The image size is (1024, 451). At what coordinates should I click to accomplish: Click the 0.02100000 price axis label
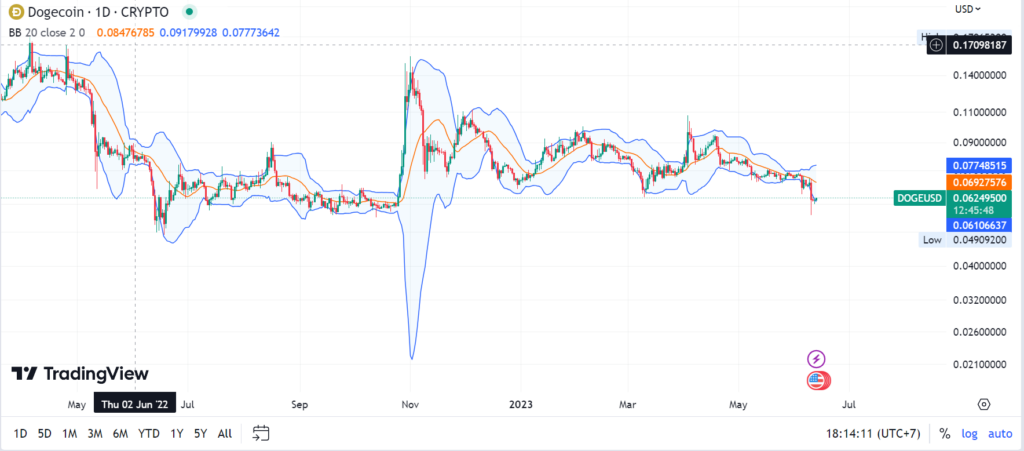[x=979, y=364]
